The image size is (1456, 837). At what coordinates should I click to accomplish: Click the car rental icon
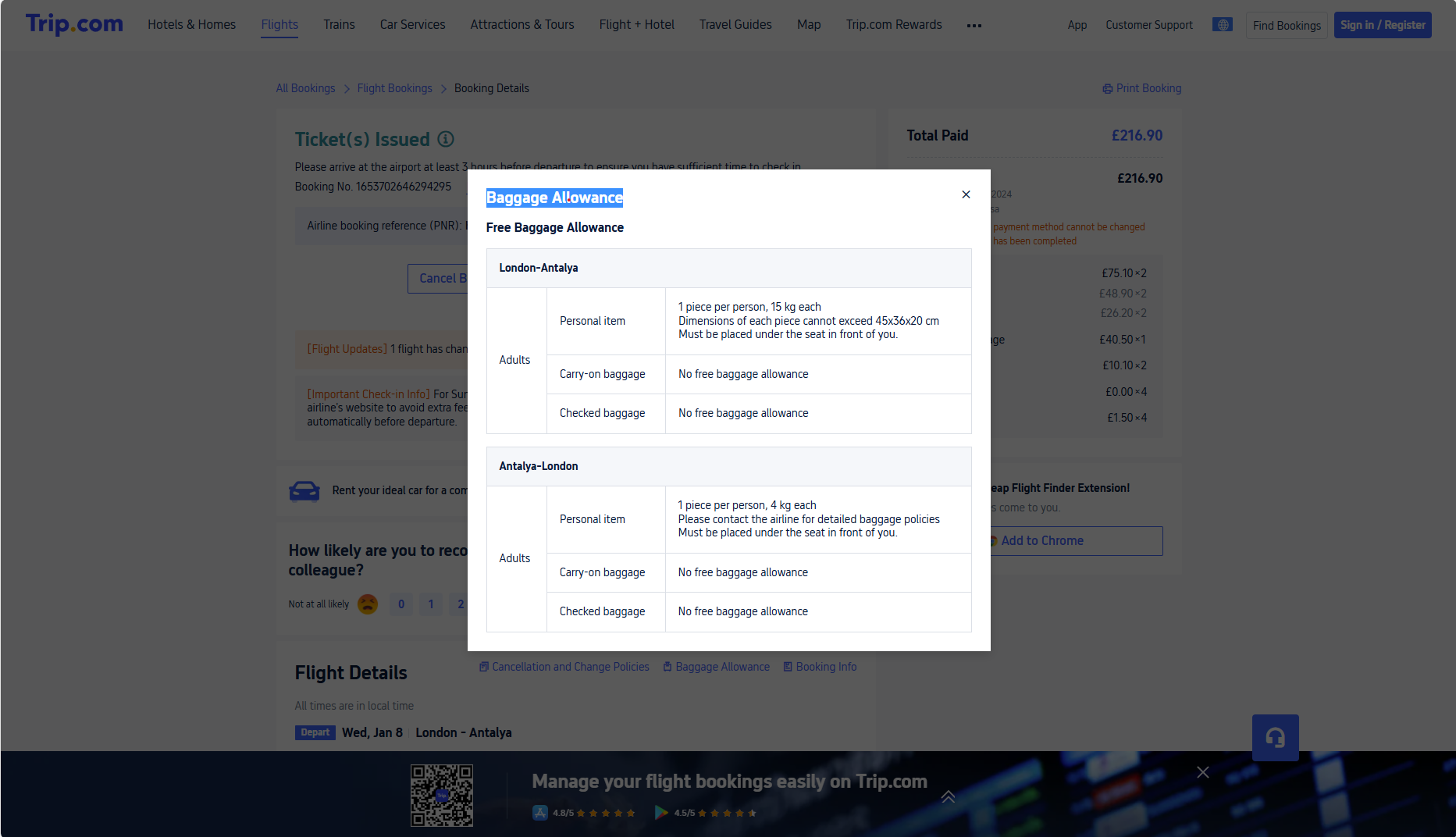304,490
